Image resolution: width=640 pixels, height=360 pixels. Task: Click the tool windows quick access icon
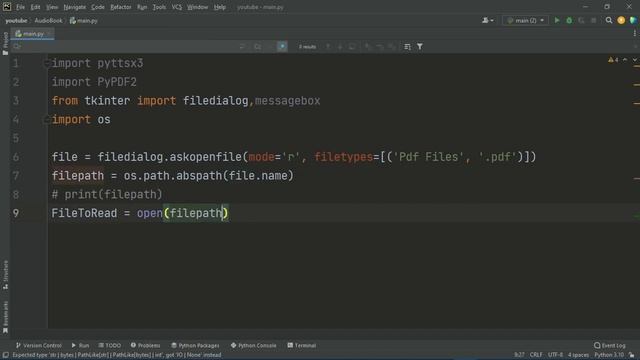[x=6, y=355]
